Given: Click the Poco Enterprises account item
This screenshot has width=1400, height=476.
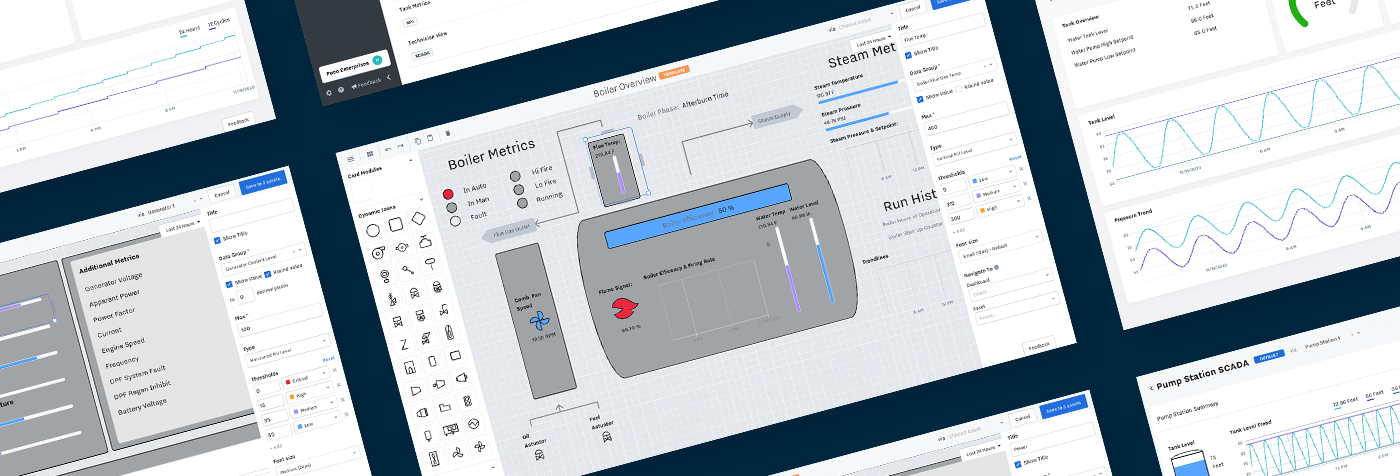Looking at the screenshot, I should click(x=355, y=66).
